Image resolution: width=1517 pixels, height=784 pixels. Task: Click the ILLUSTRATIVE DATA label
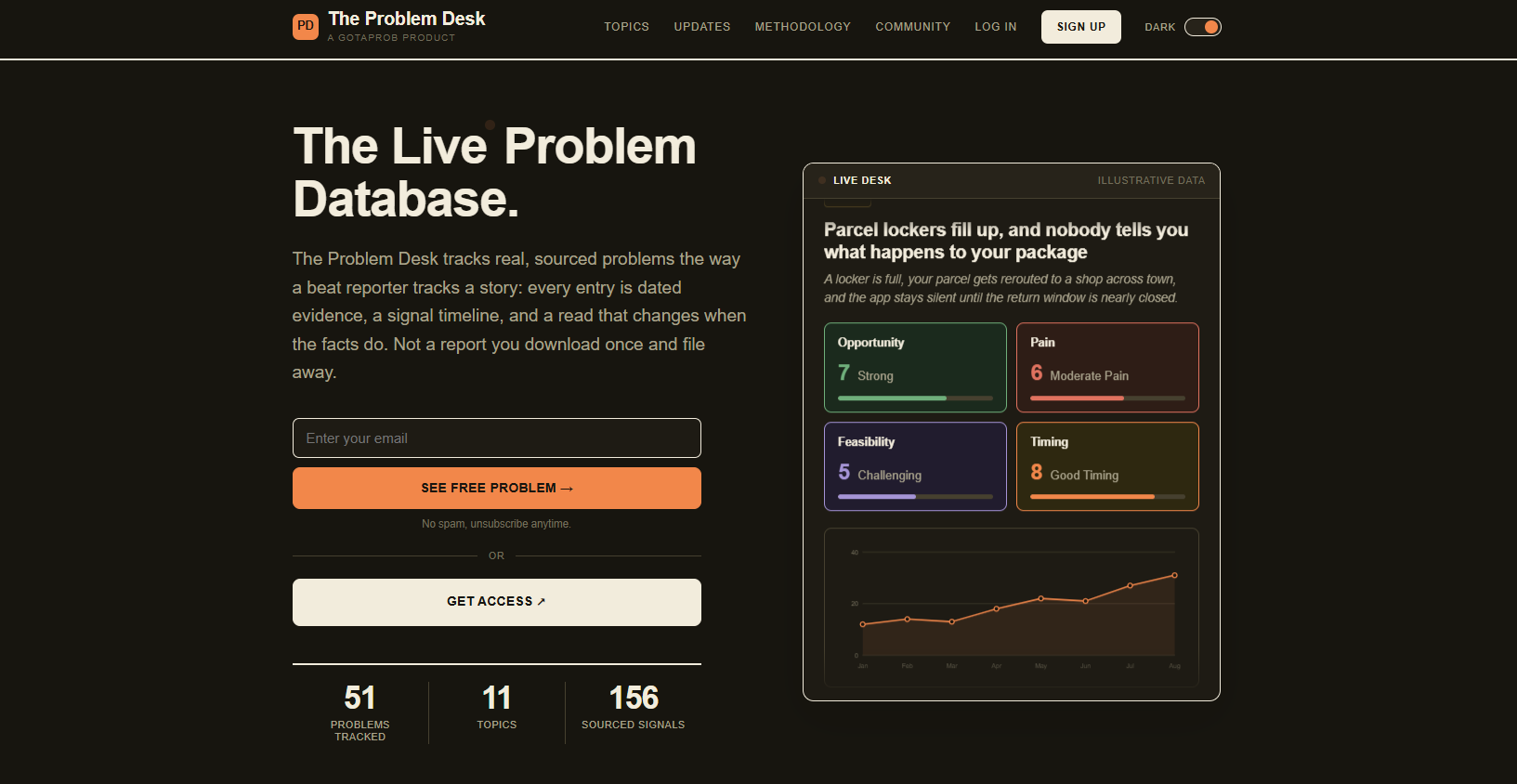[x=1151, y=180]
